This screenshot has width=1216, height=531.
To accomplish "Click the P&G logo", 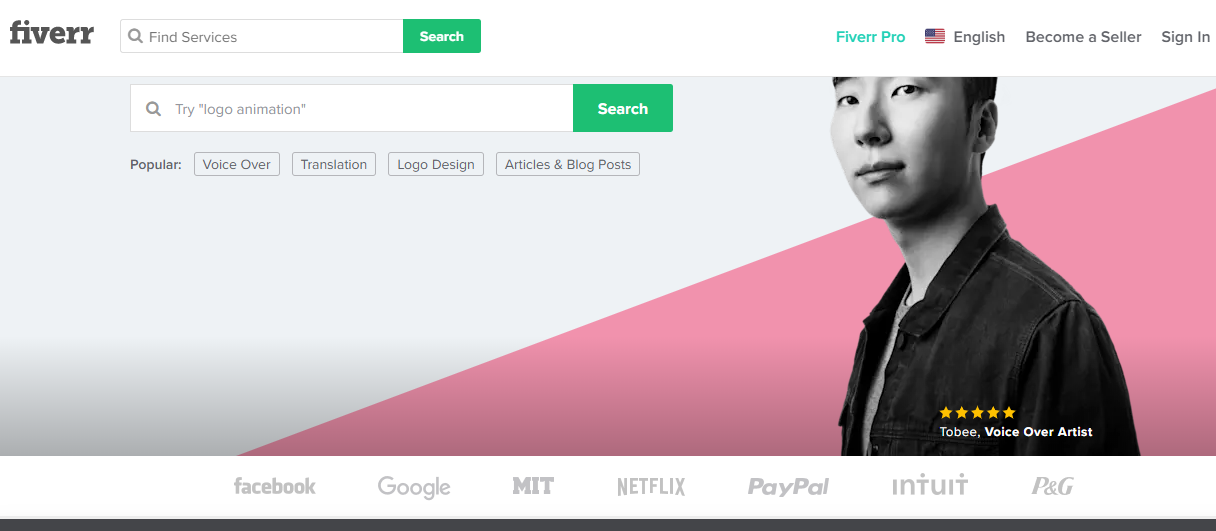I will [1053, 486].
